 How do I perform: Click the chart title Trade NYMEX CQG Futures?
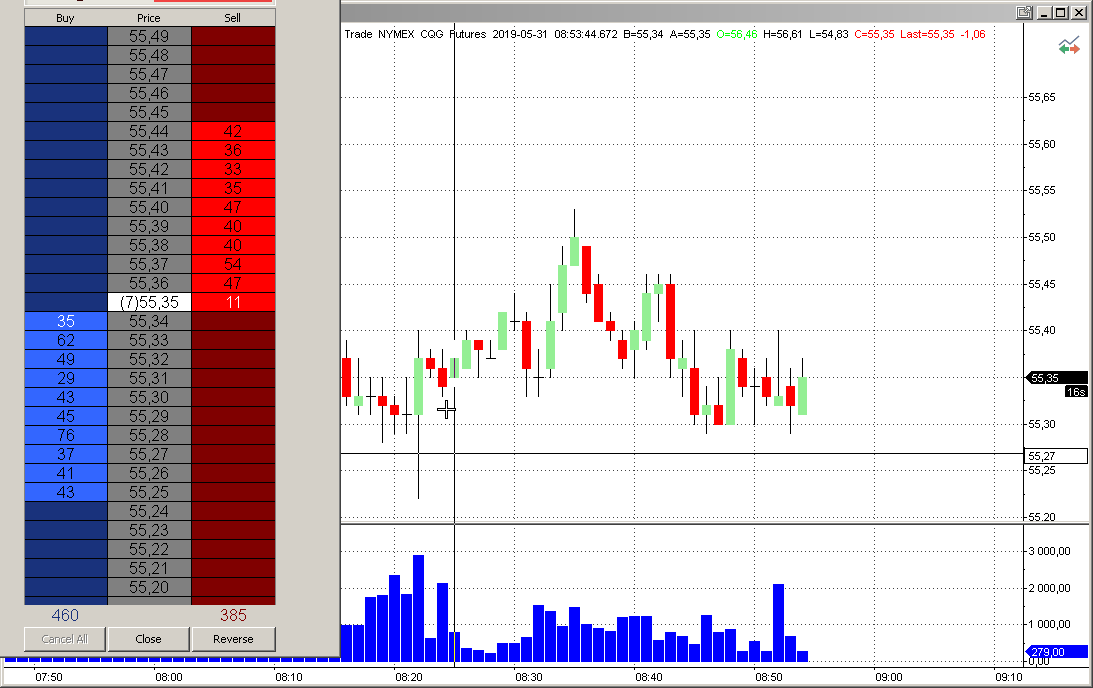pos(415,34)
